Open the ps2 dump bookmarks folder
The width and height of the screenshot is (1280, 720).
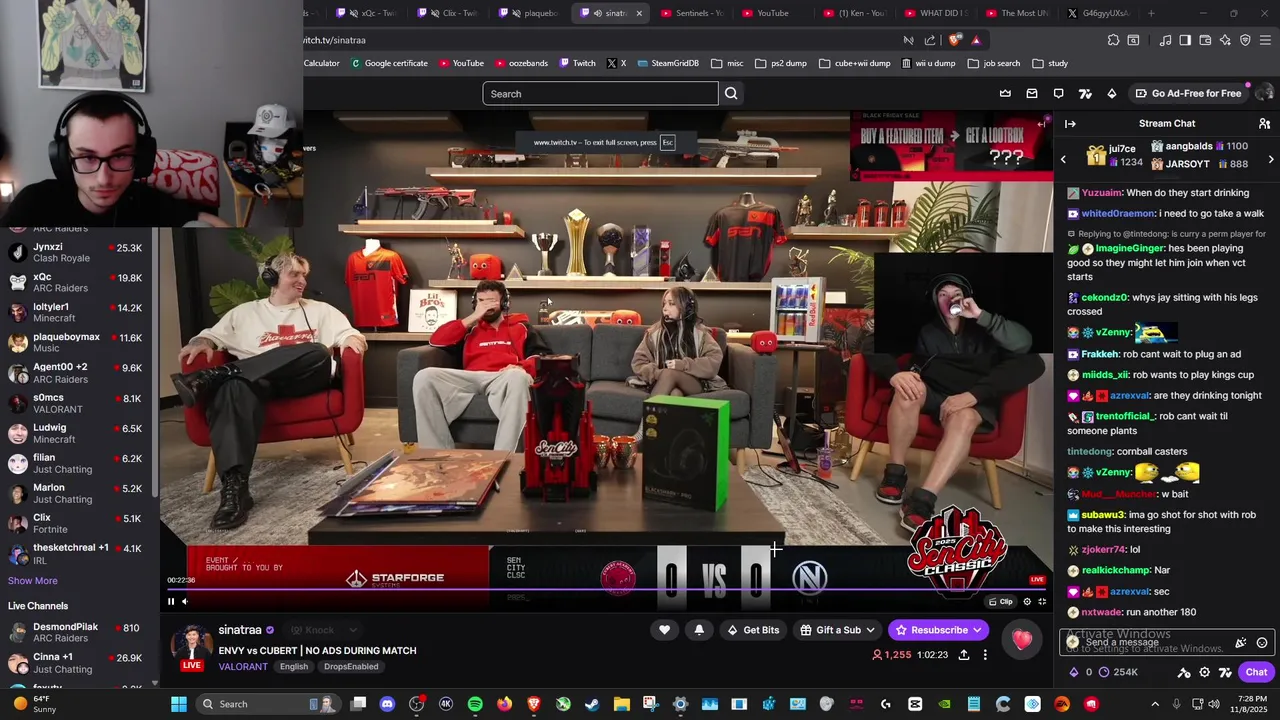click(x=781, y=63)
